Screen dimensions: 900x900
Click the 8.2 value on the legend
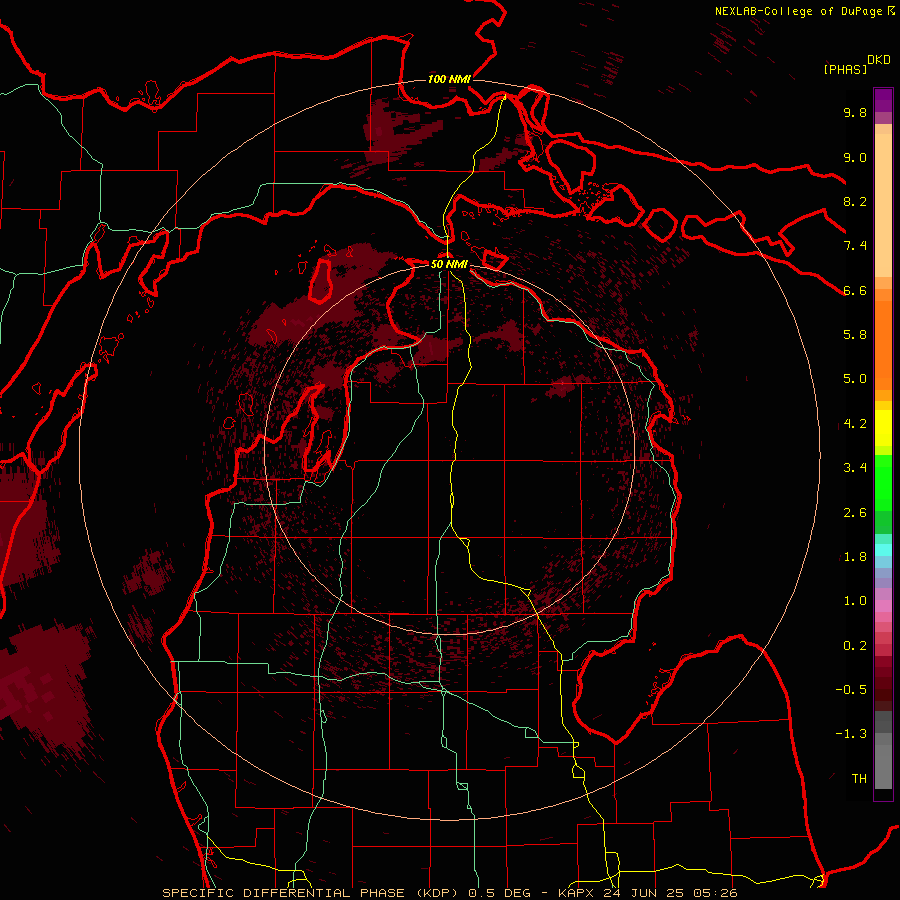tap(855, 201)
